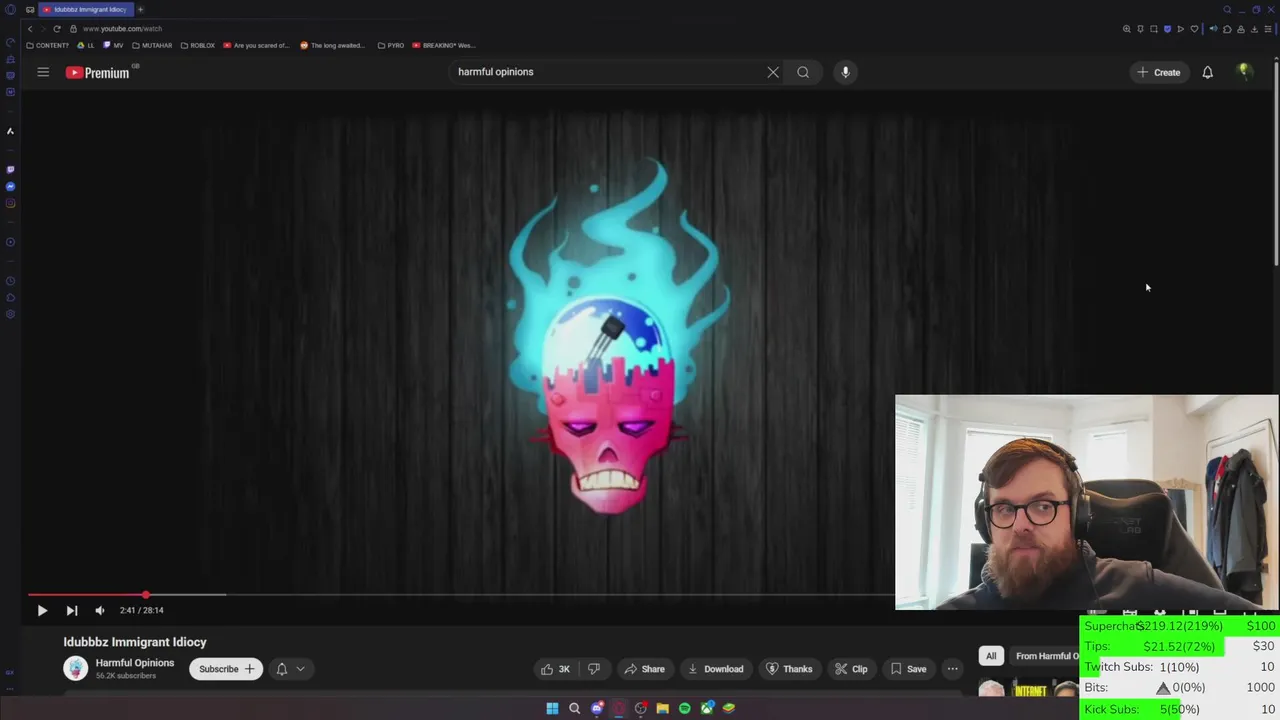Open the Harmful Opinions channel name link

pos(135,663)
